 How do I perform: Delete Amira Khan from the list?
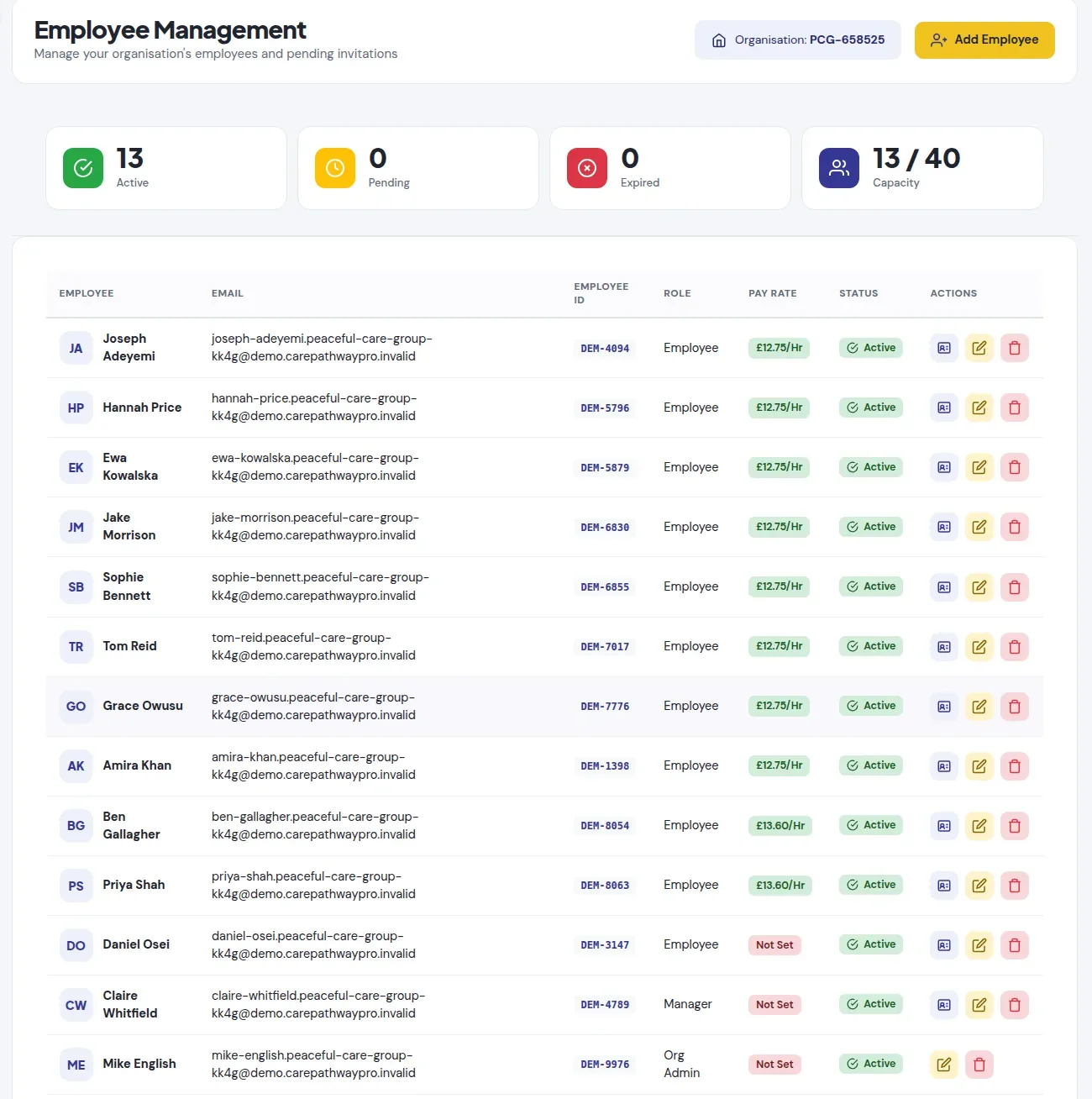tap(1015, 766)
